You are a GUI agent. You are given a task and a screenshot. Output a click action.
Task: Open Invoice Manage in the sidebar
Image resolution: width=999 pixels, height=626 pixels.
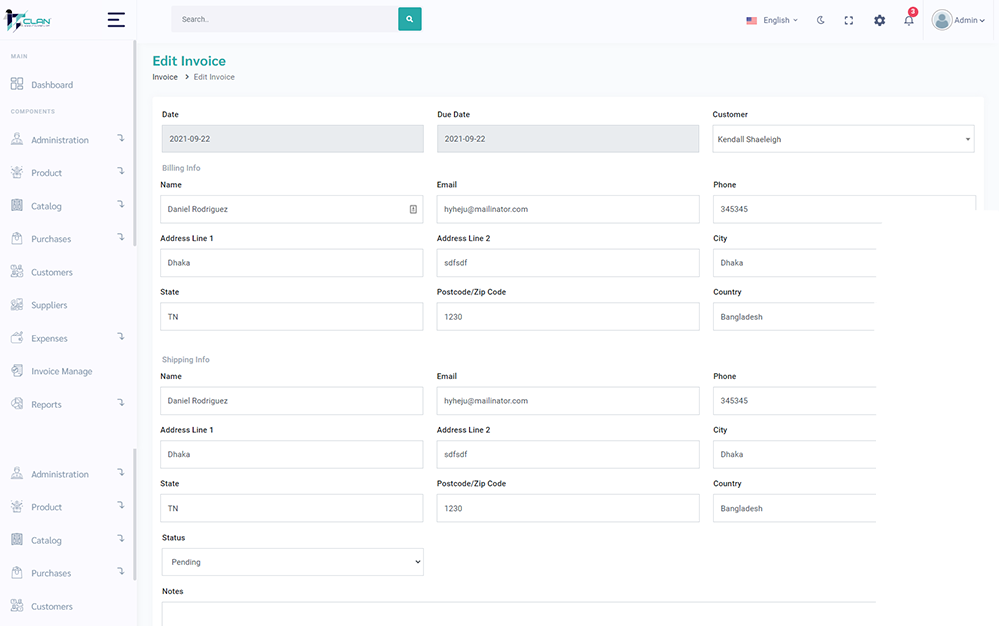61,371
